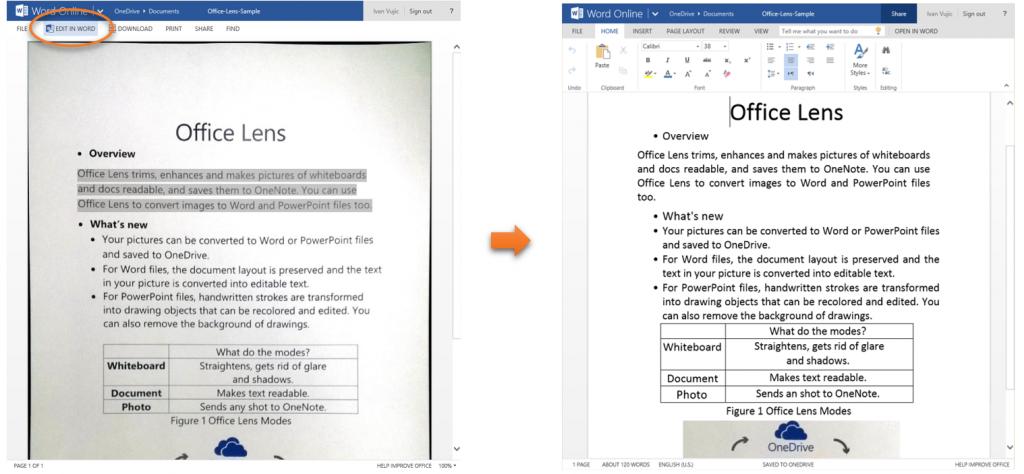Click the help question mark in the left window
The height and width of the screenshot is (474, 1024).
[x=451, y=11]
